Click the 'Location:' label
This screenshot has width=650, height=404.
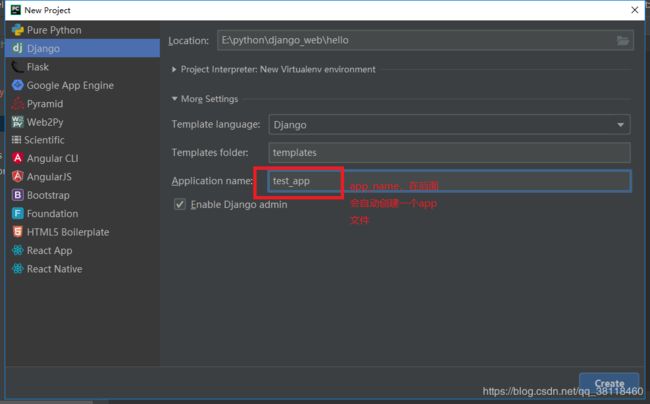click(189, 41)
